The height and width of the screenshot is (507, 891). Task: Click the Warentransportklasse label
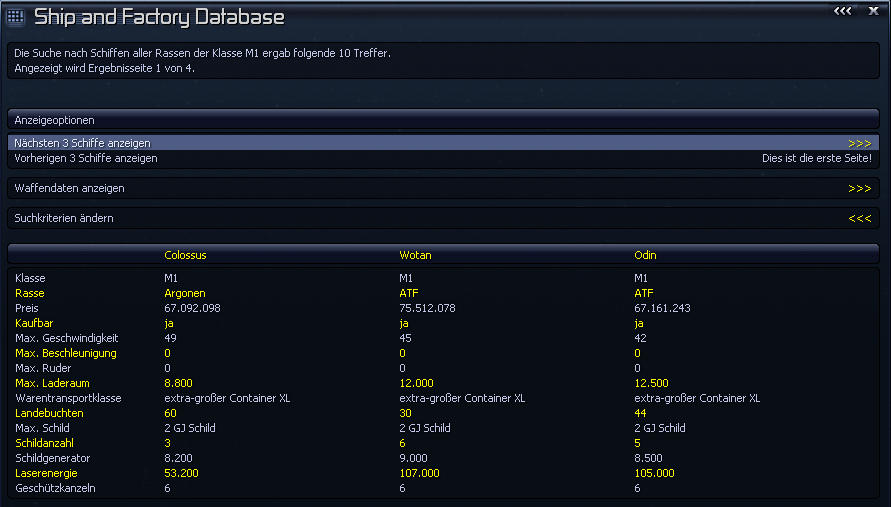(68, 398)
